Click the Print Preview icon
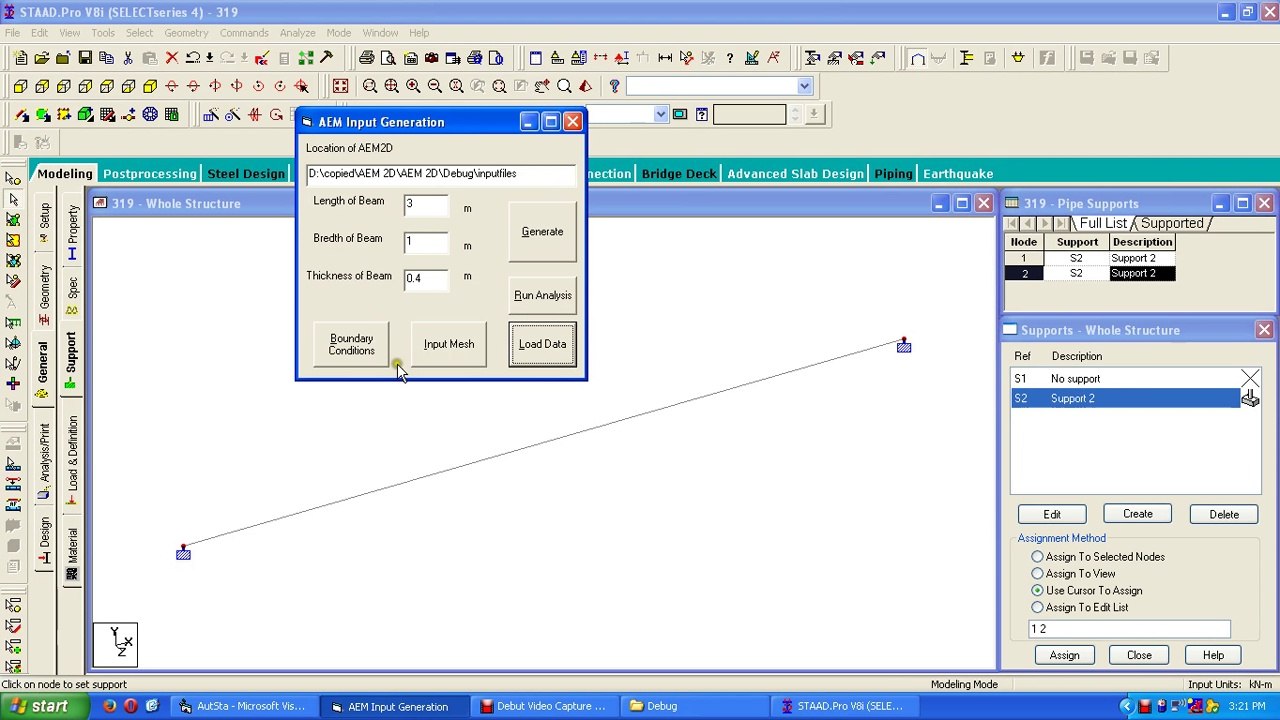The width and height of the screenshot is (1280, 720). 389,58
